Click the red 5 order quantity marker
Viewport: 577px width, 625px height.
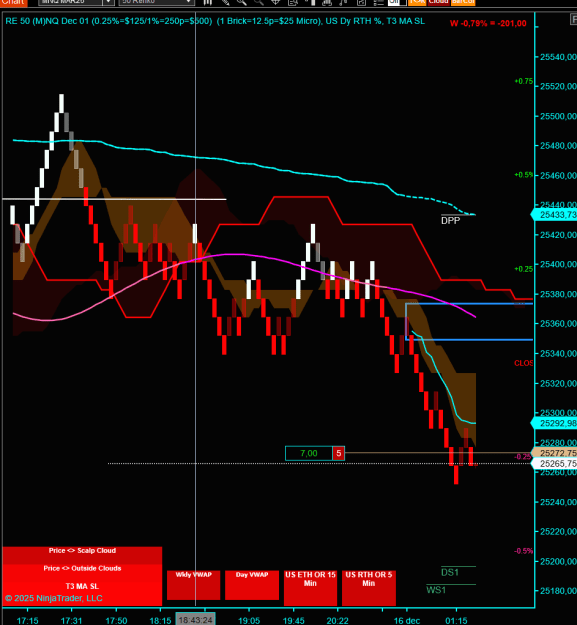338,453
